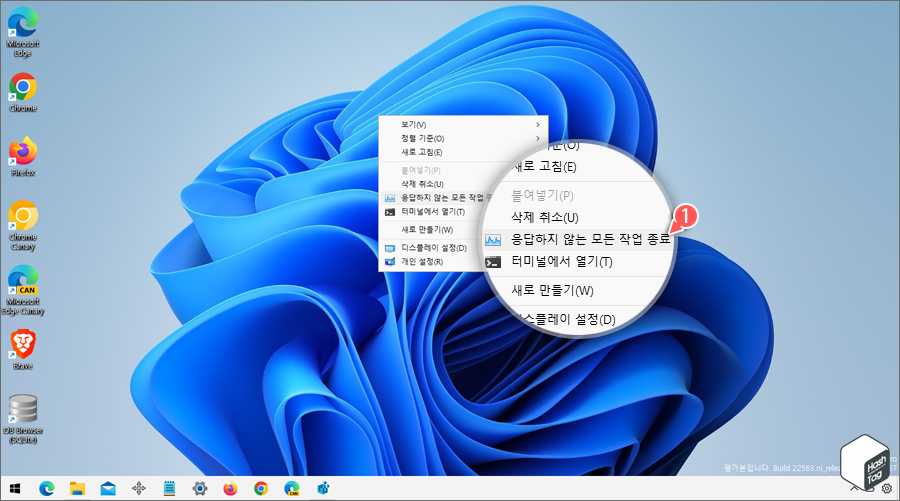The width and height of the screenshot is (900, 501).
Task: Open the 정렬 기준(O) submenu entry
Action: click(463, 138)
